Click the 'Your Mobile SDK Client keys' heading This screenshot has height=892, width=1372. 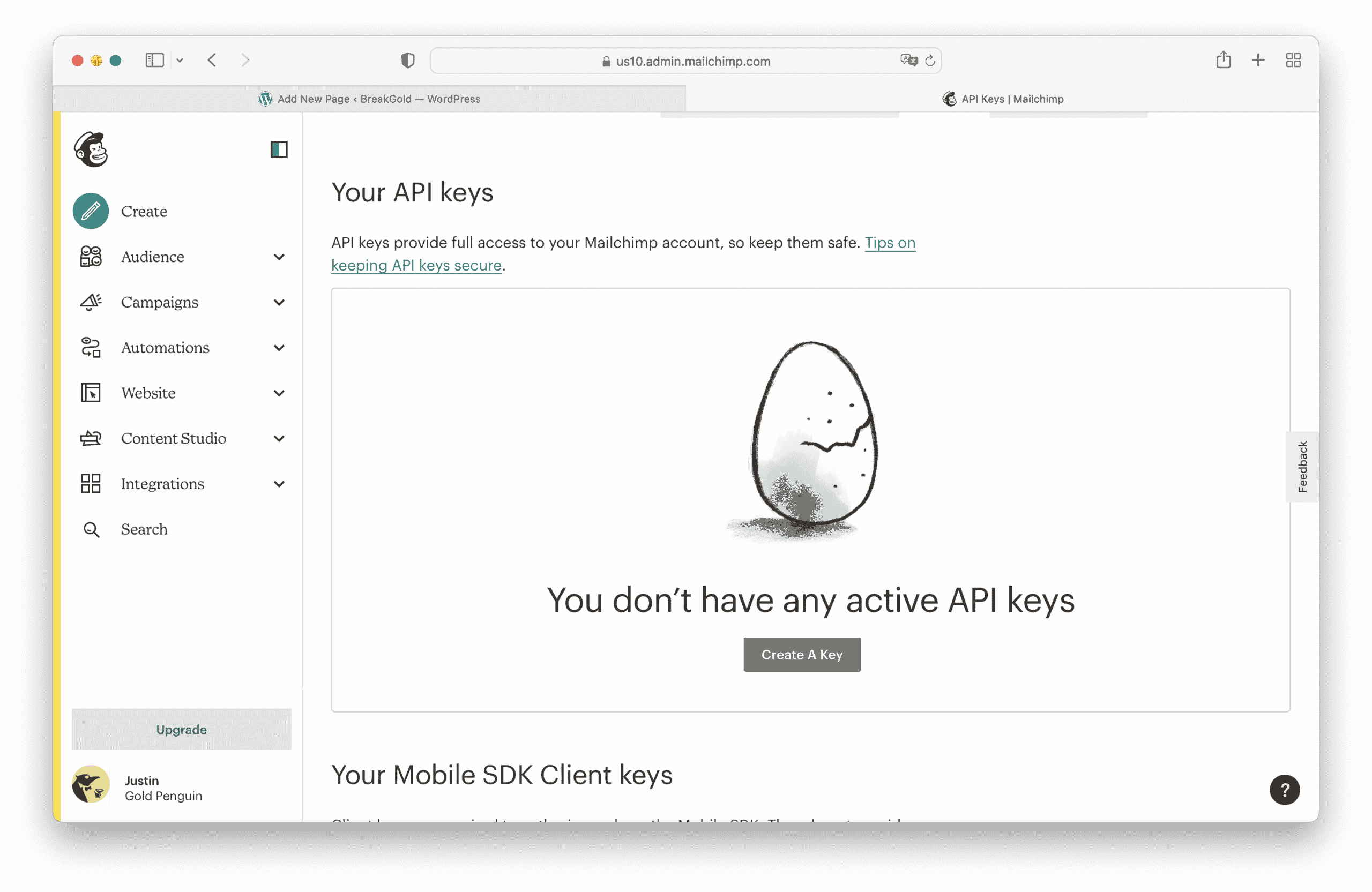(502, 775)
